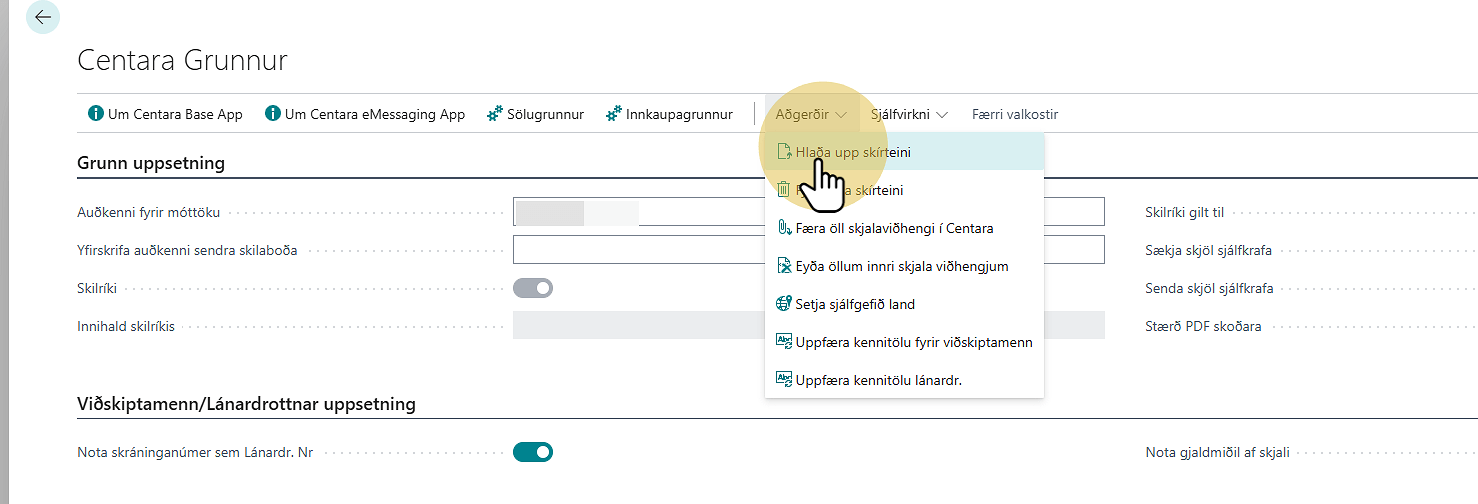The width and height of the screenshot is (1478, 504).
Task: Click the Sækja skjöl sjálfkrafa label
Action: [x=1208, y=250]
